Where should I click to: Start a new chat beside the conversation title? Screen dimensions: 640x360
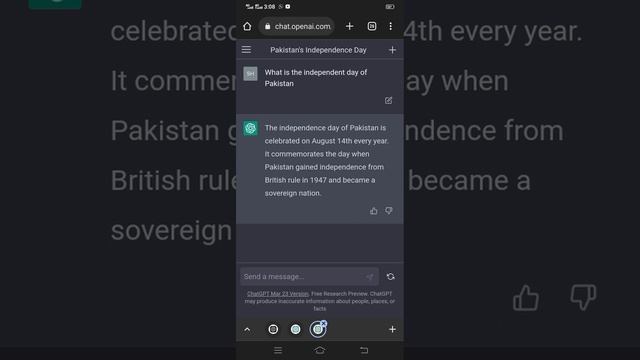392,50
